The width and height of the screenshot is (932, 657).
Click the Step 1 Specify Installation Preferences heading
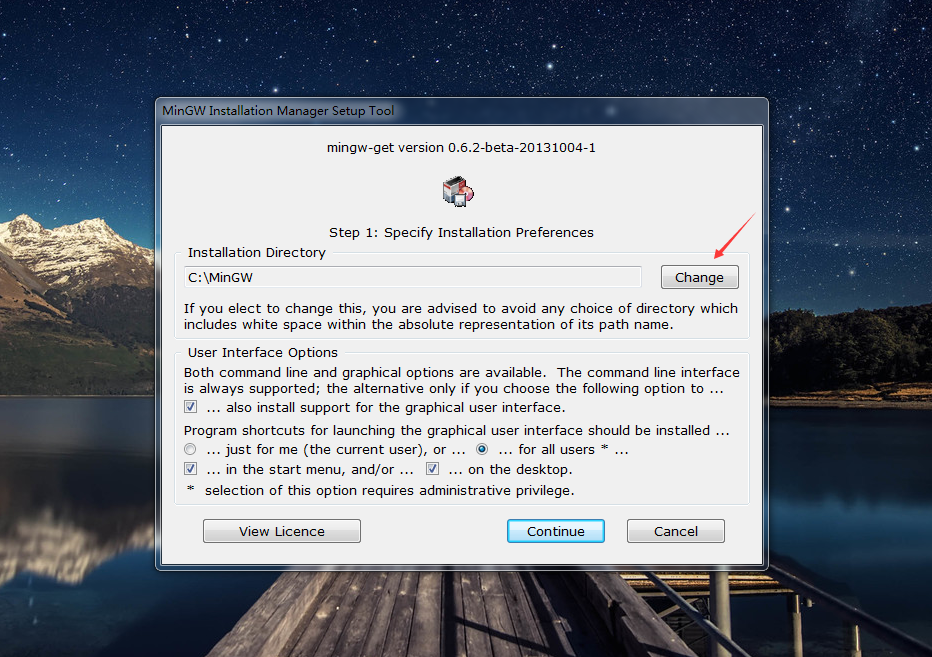tap(461, 232)
